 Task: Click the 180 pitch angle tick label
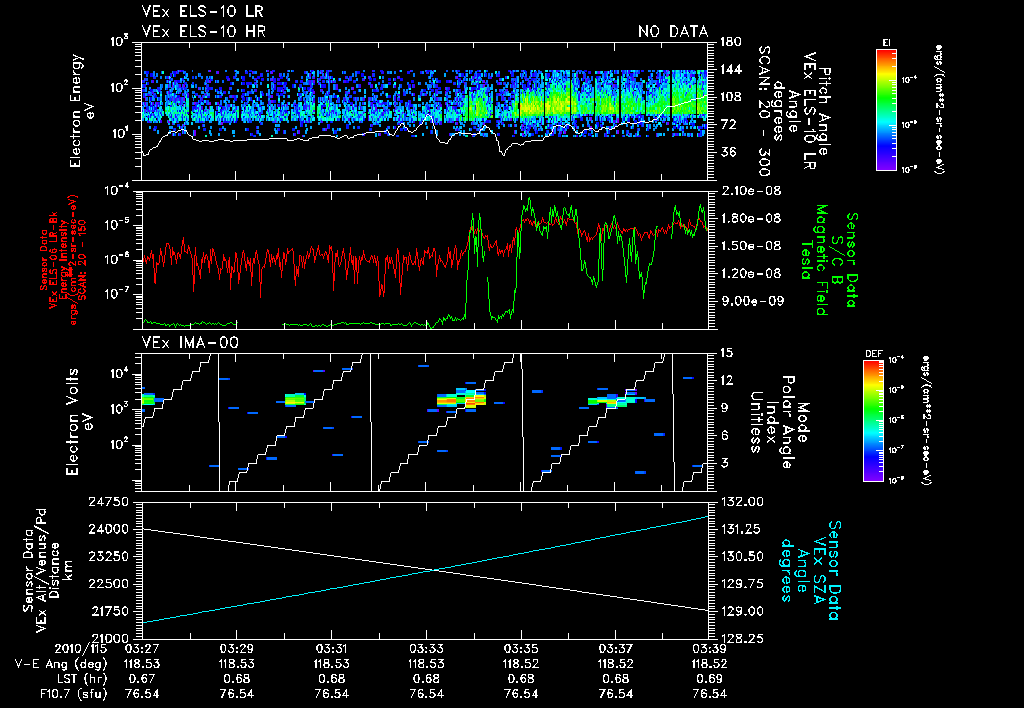coord(731,42)
